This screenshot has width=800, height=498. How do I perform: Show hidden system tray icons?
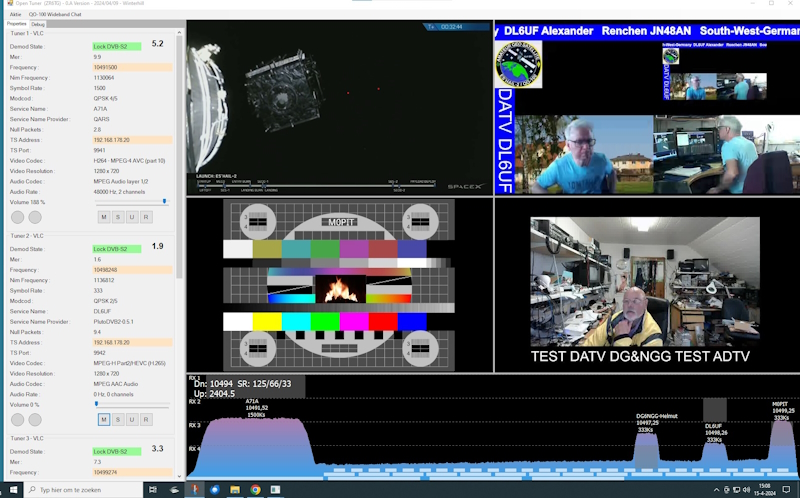click(716, 490)
